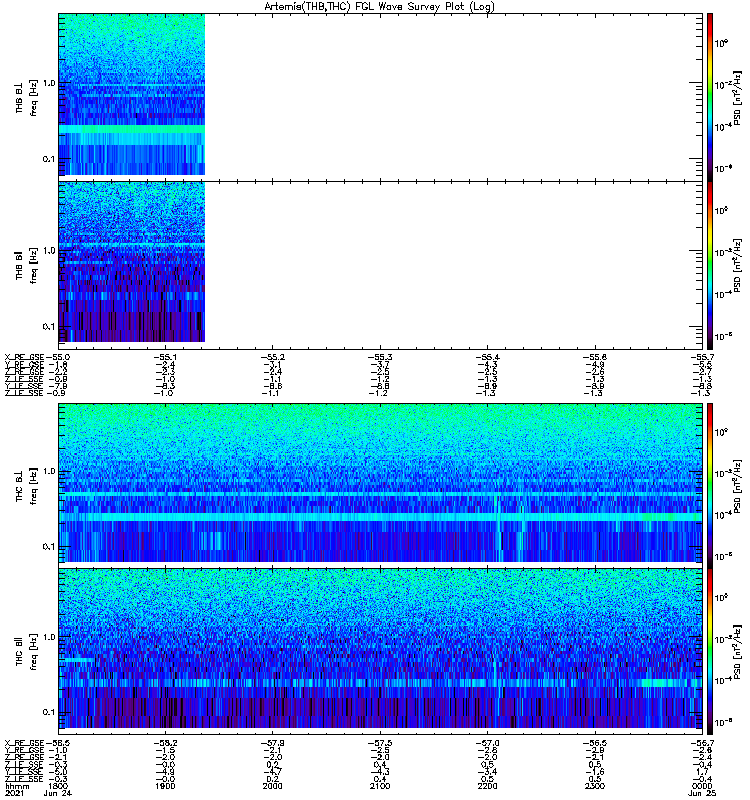The height and width of the screenshot is (800, 750).
Task: Click the THC X_RE_GSE value '-56.5'
Action: point(596,743)
